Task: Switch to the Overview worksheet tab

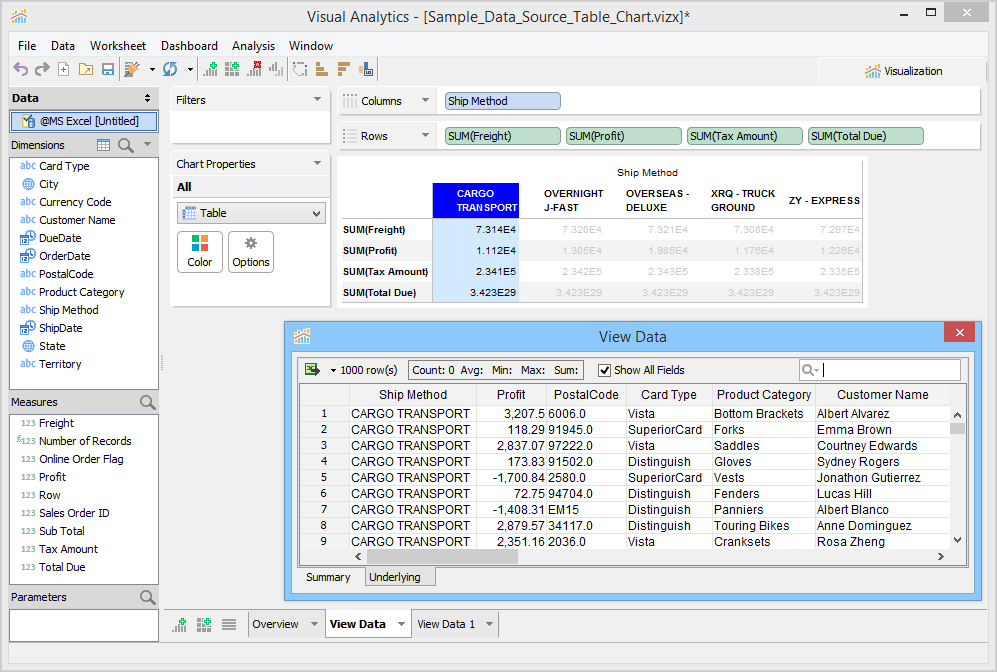Action: click(275, 624)
